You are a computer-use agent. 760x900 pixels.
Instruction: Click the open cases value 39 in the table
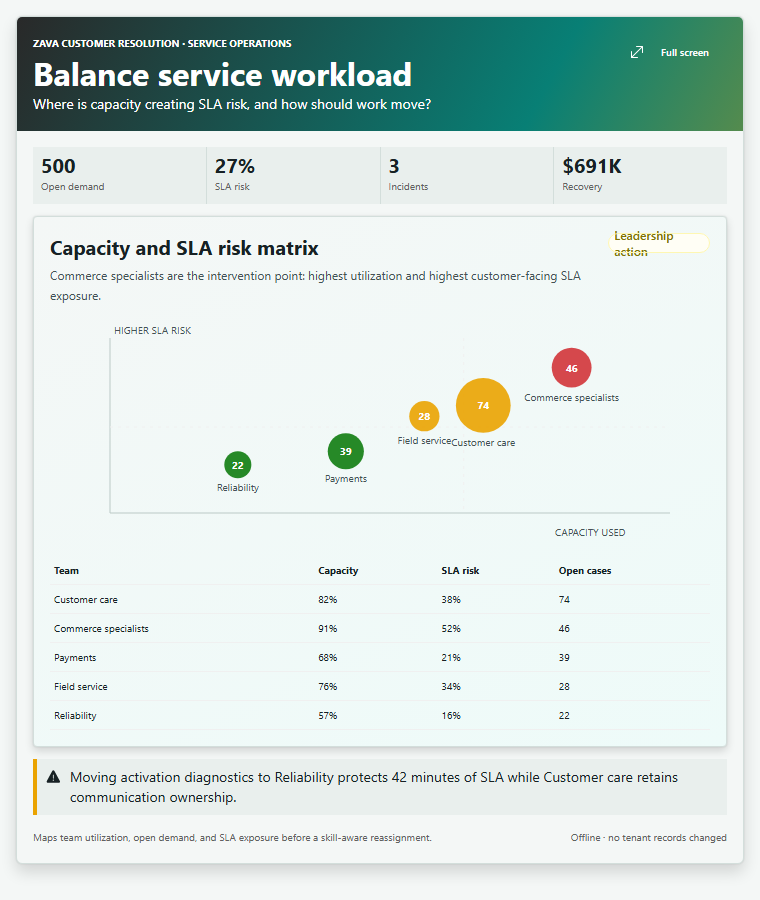coord(564,657)
